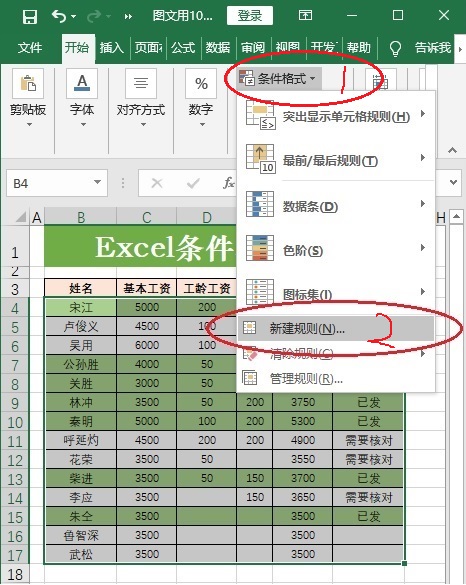Click the cancel X in formula bar
The image size is (466, 585).
(x=157, y=183)
